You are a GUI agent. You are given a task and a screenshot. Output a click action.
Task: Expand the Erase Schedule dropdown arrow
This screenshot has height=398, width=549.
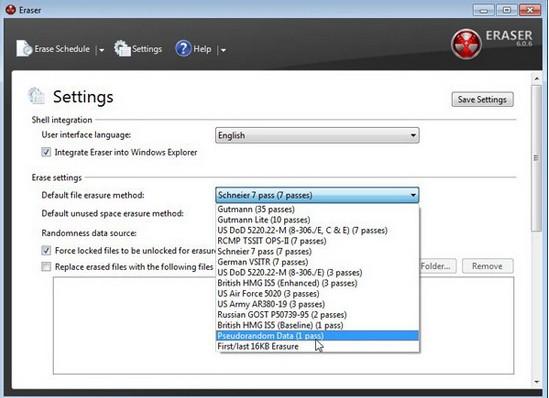(101, 50)
